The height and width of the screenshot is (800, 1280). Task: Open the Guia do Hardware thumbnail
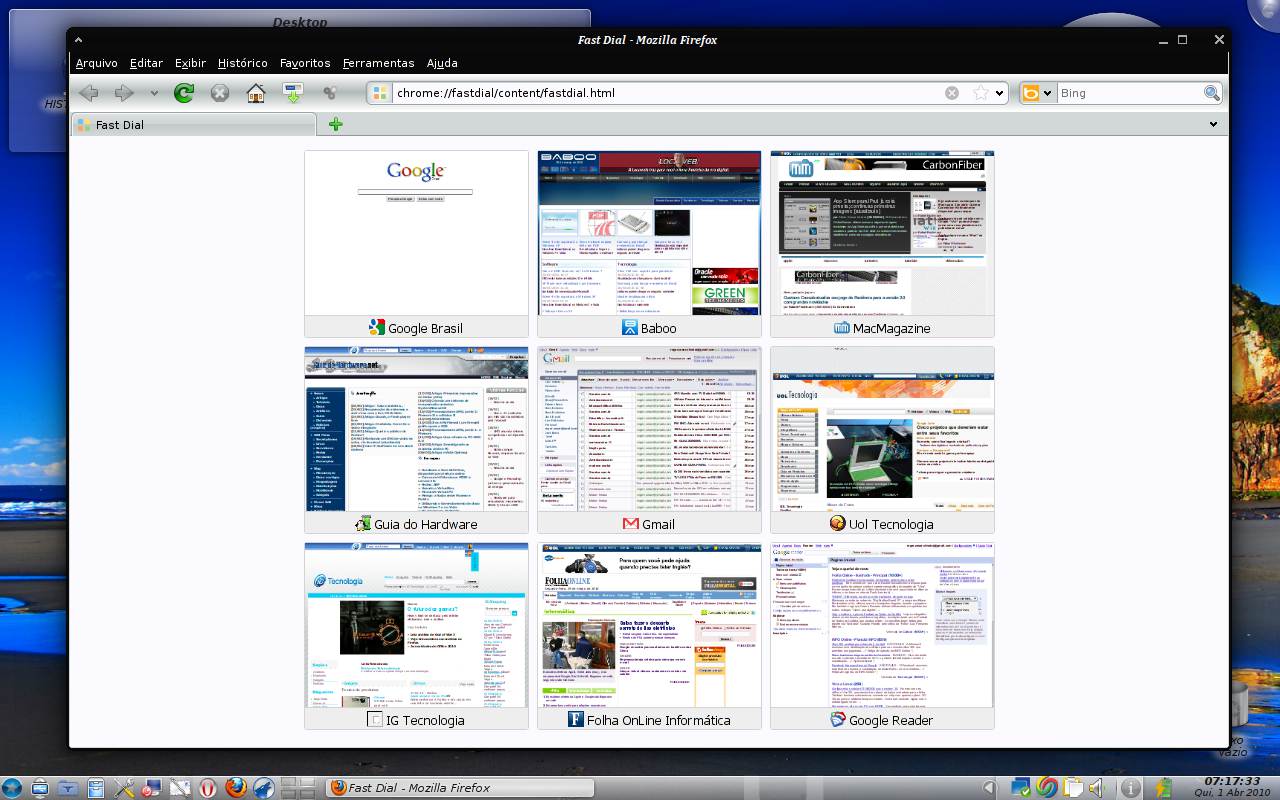click(416, 429)
